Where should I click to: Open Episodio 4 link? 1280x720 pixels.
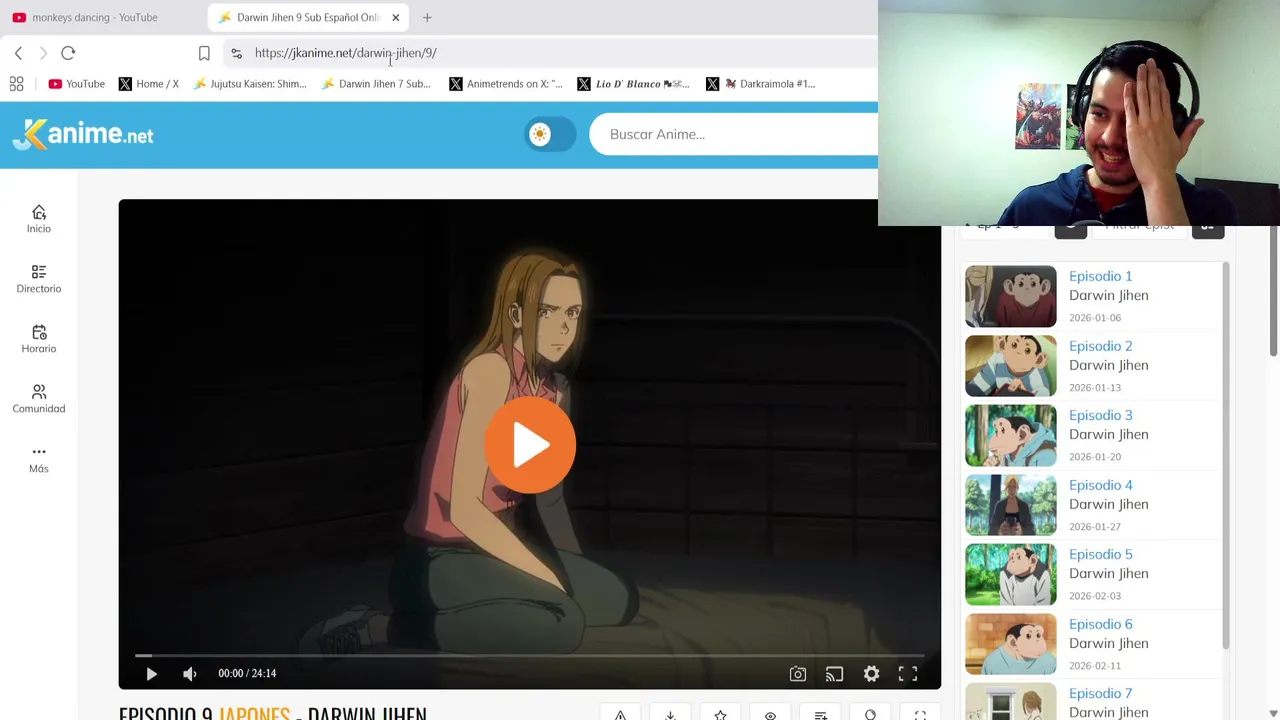click(x=1100, y=485)
